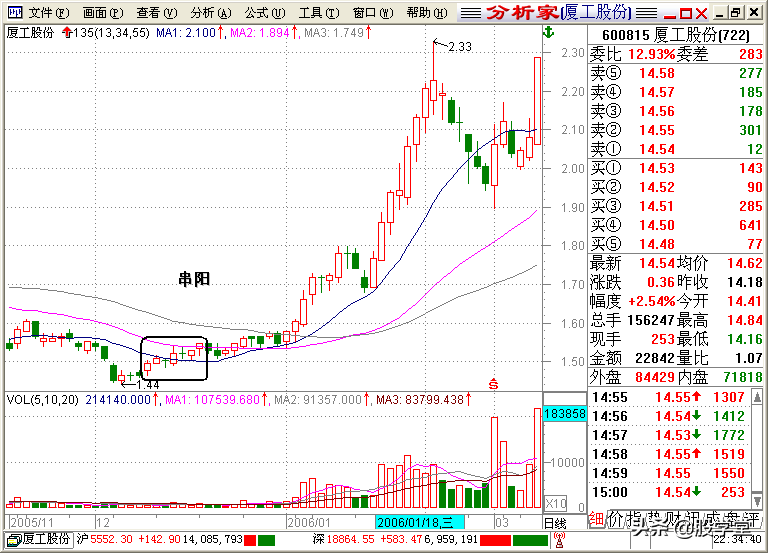Click the restore icon of inner window
768x553 pixels.
pyautogui.click(x=735, y=13)
